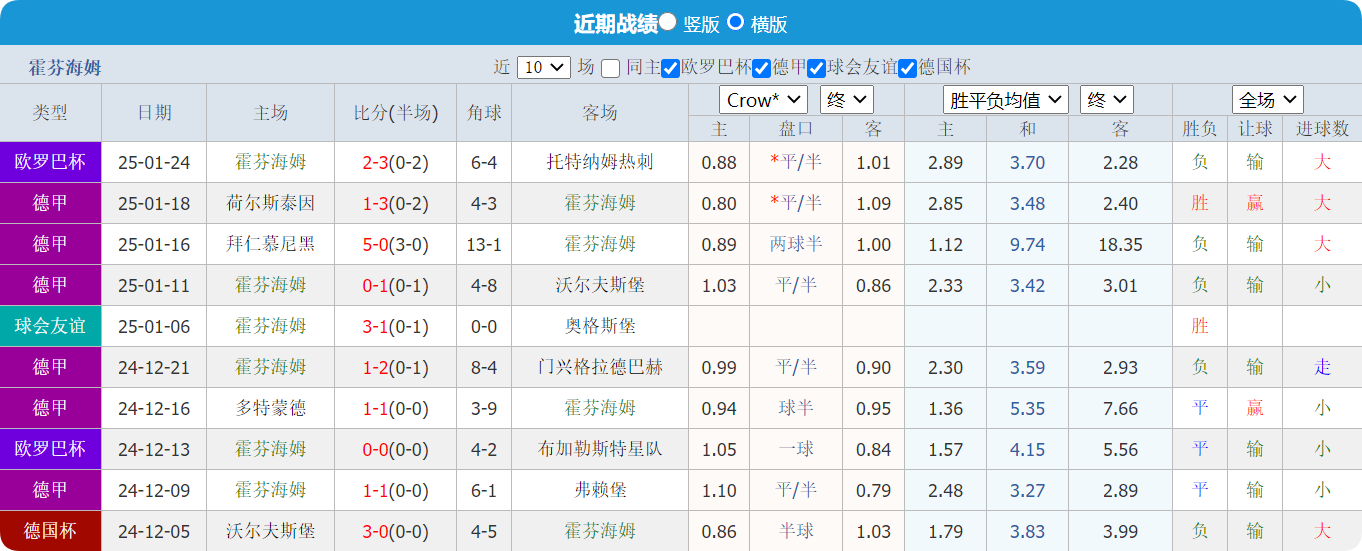
Task: Click the 托特纳姆热刺 team link
Action: (600, 162)
